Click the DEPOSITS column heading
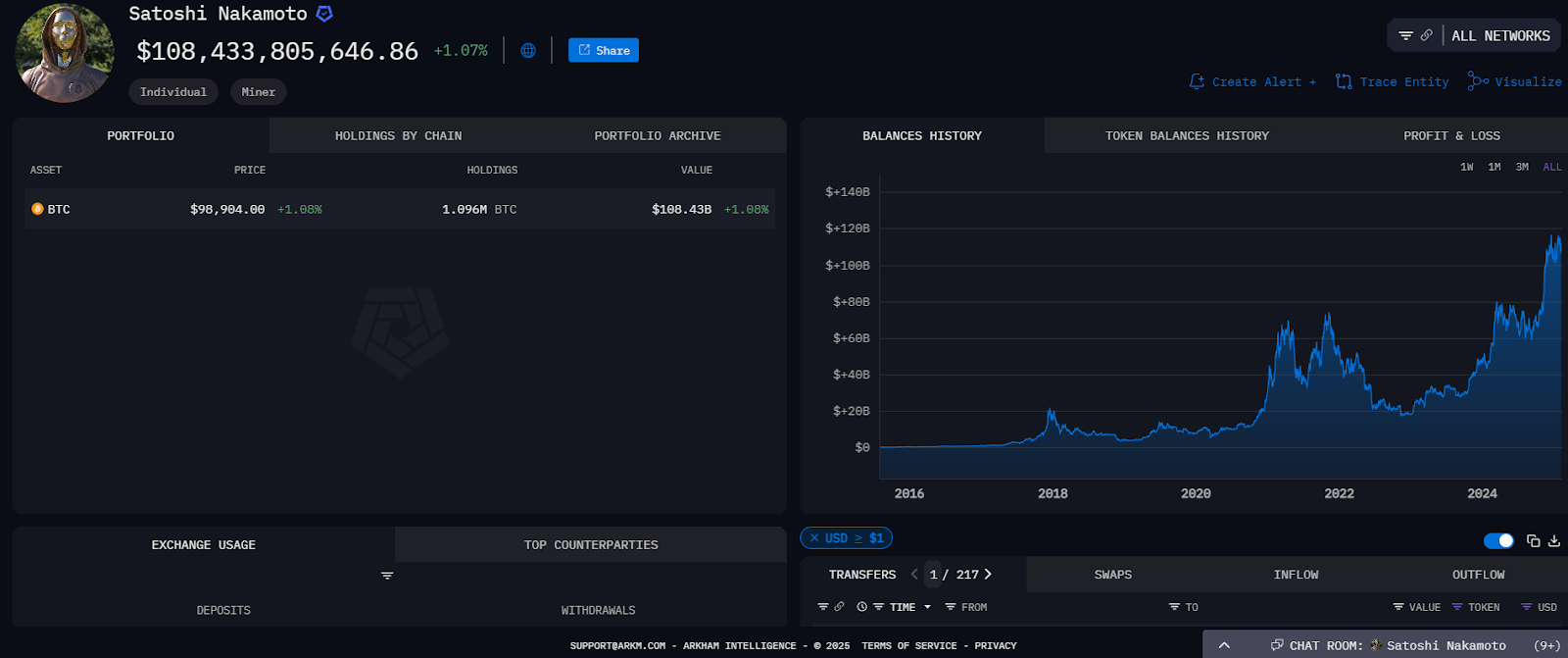 223,610
